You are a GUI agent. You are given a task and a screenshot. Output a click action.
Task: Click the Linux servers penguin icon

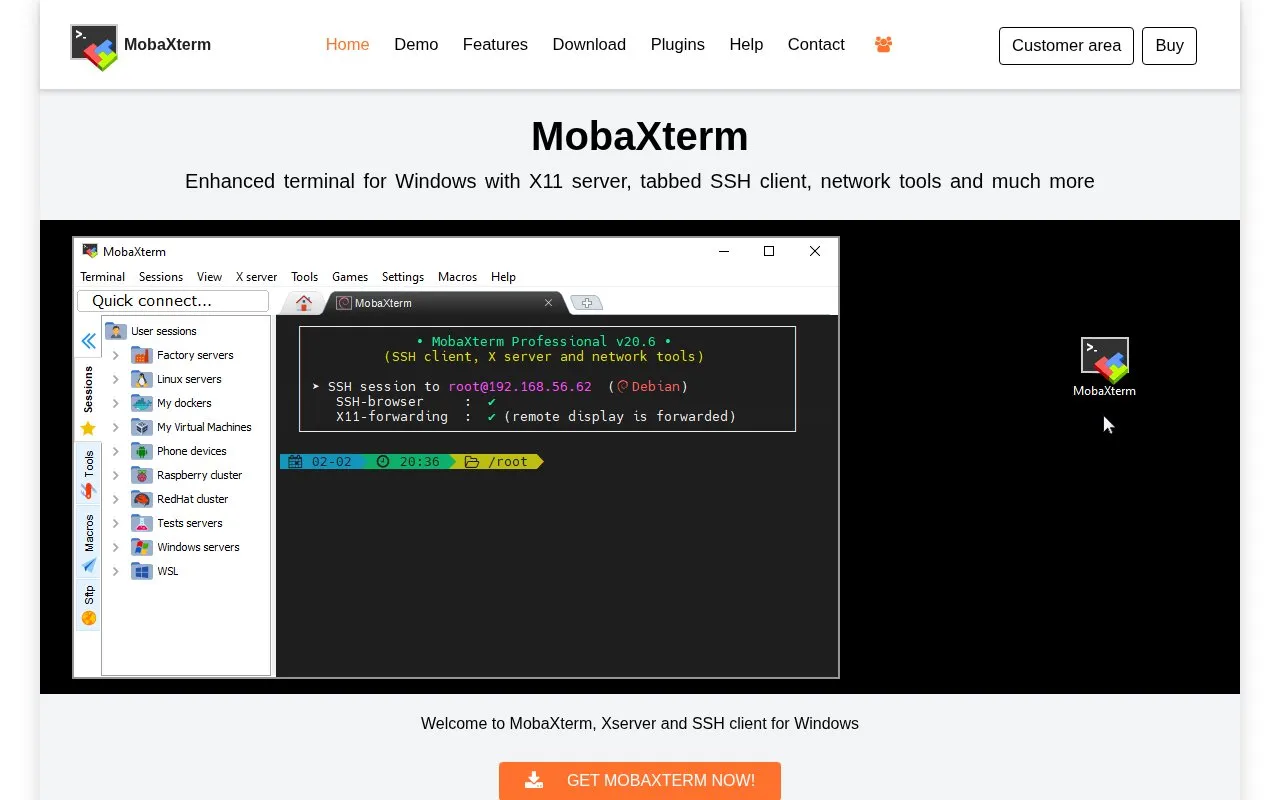(x=142, y=379)
